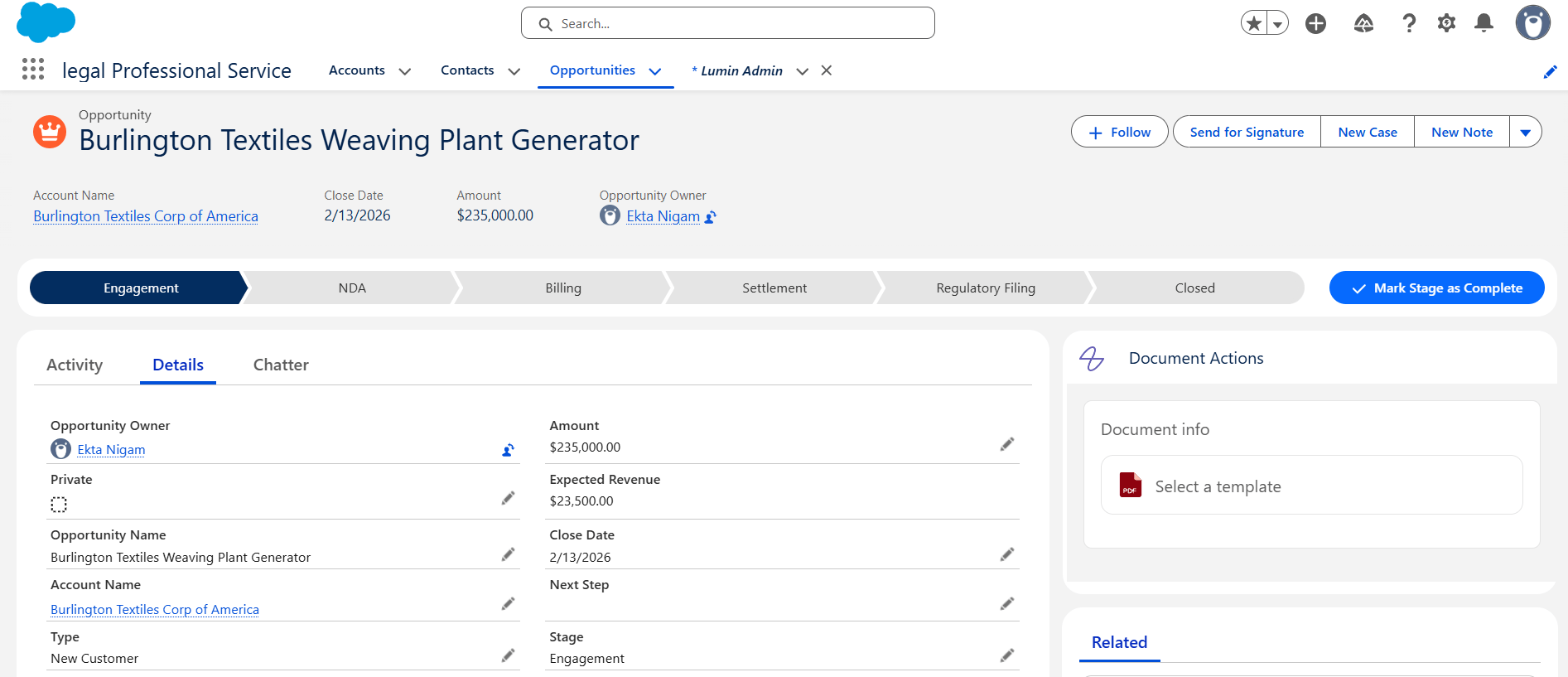Follow this opportunity
Screen dimensions: 1568x677
[x=1119, y=132]
